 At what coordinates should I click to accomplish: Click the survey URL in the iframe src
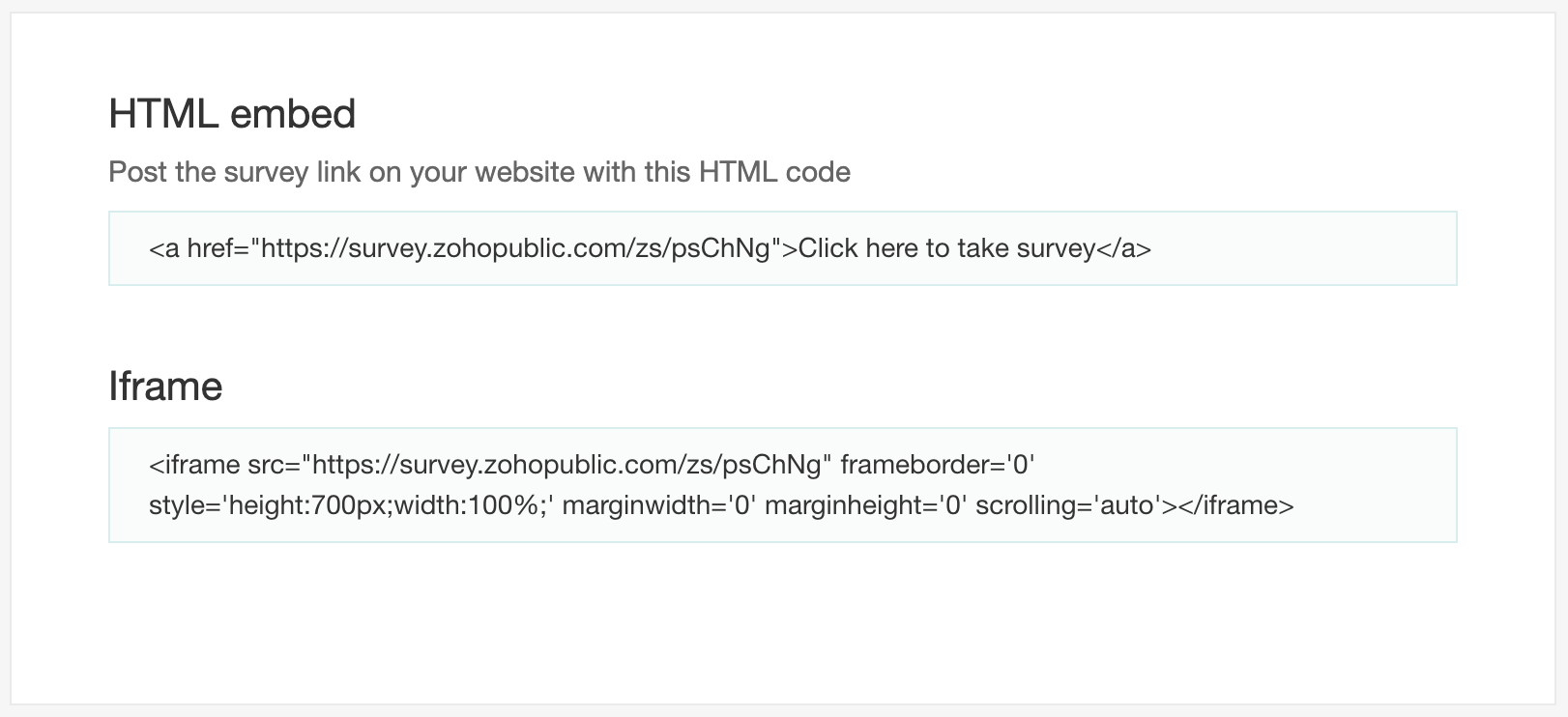[x=567, y=466]
